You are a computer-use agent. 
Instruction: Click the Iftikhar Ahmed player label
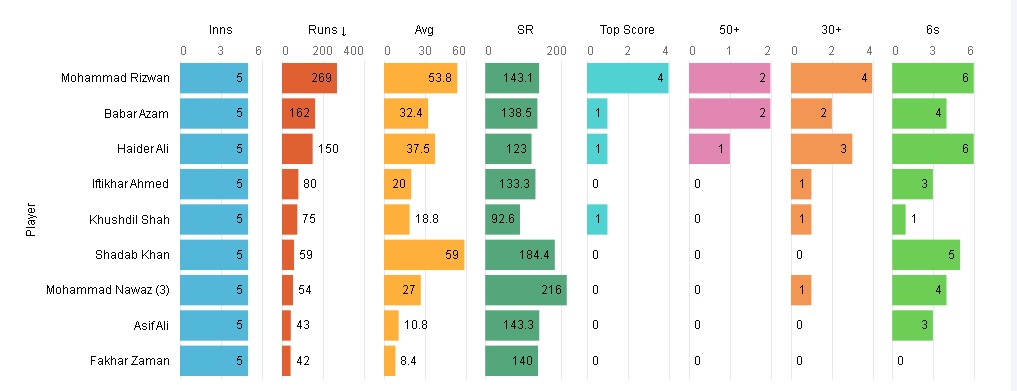click(130, 184)
